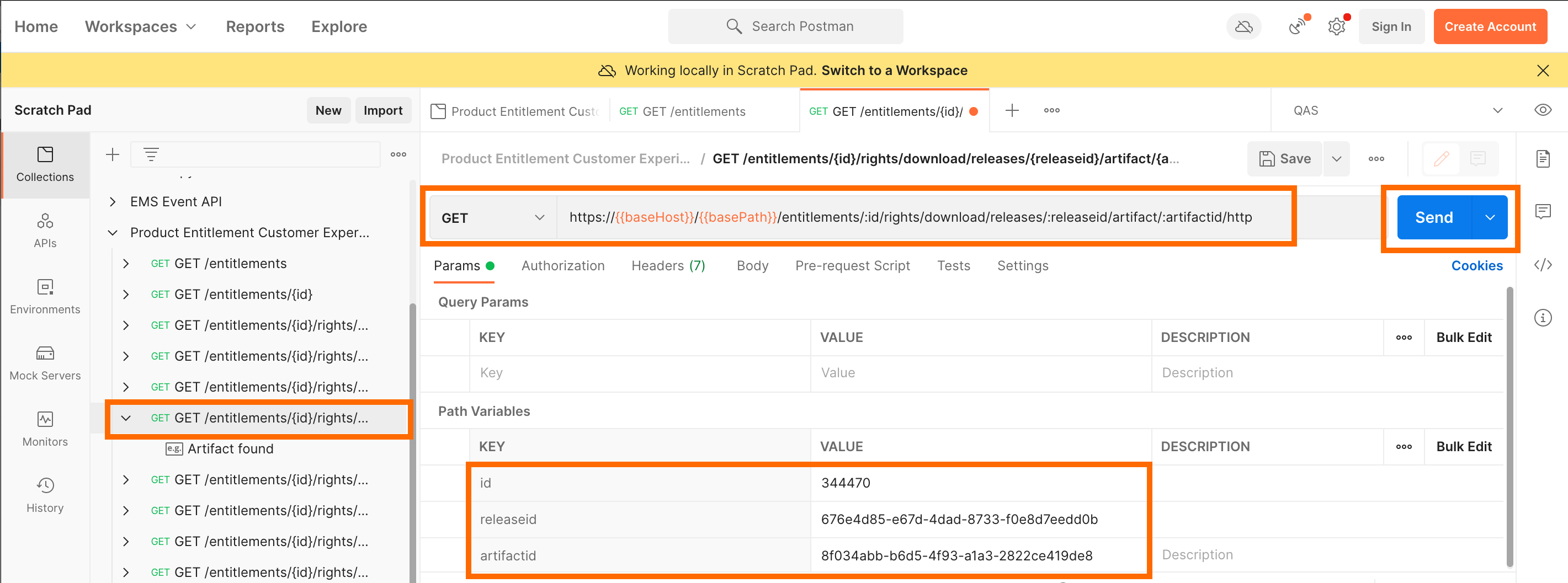This screenshot has width=1568, height=583.
Task: Open the QAS environment selector dropdown
Action: tap(1397, 110)
